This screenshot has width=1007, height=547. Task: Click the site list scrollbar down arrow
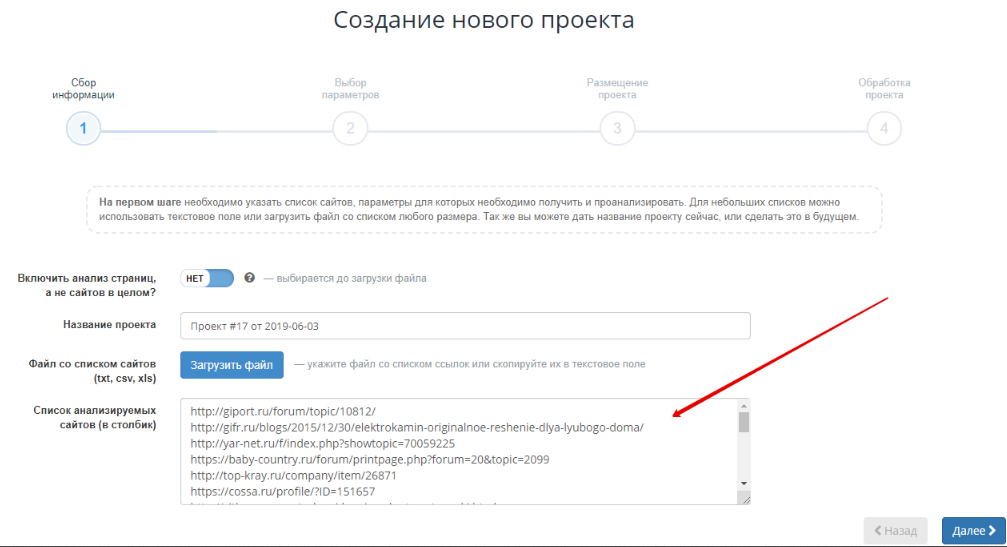pos(744,482)
